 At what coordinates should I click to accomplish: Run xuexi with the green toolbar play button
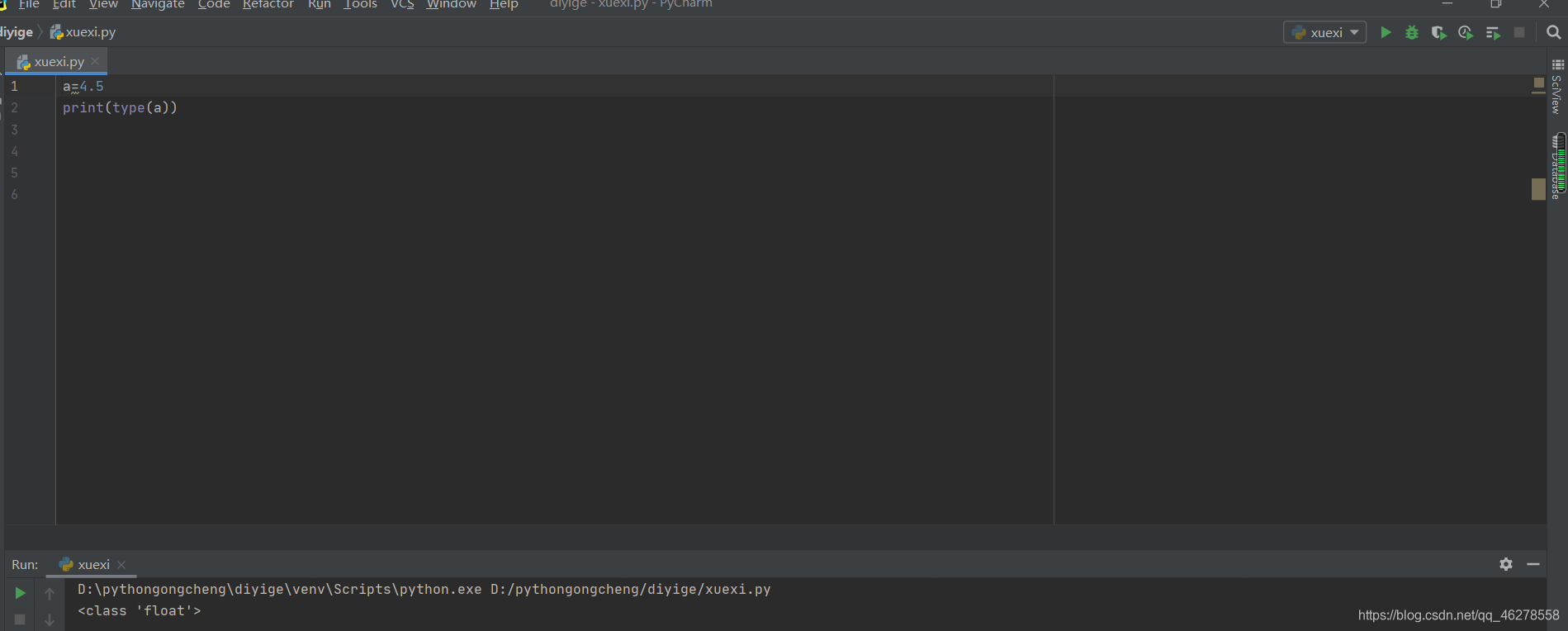(1386, 32)
